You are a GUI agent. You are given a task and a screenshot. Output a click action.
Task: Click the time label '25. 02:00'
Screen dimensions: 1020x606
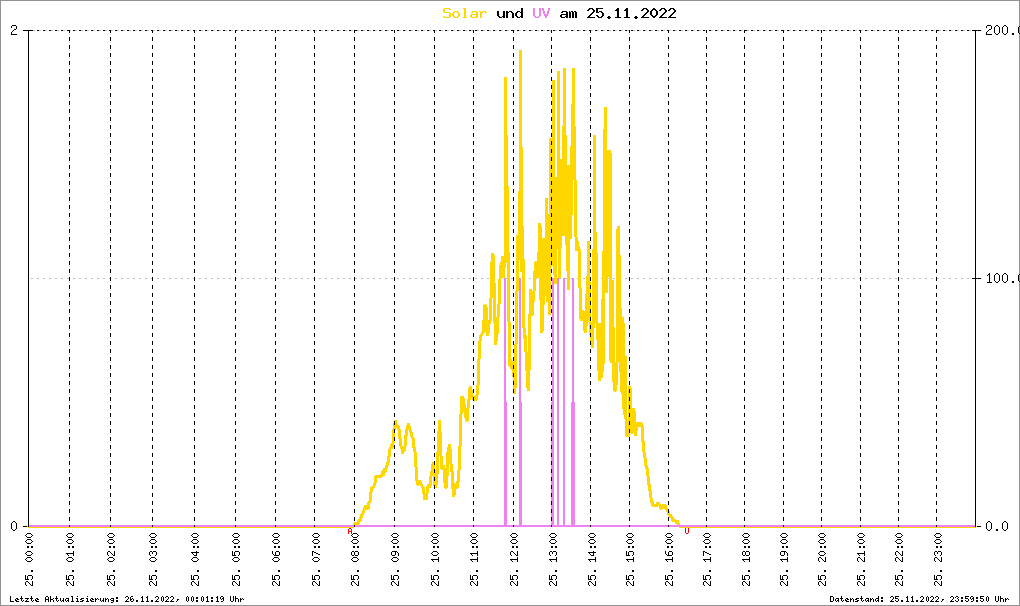pyautogui.click(x=111, y=560)
